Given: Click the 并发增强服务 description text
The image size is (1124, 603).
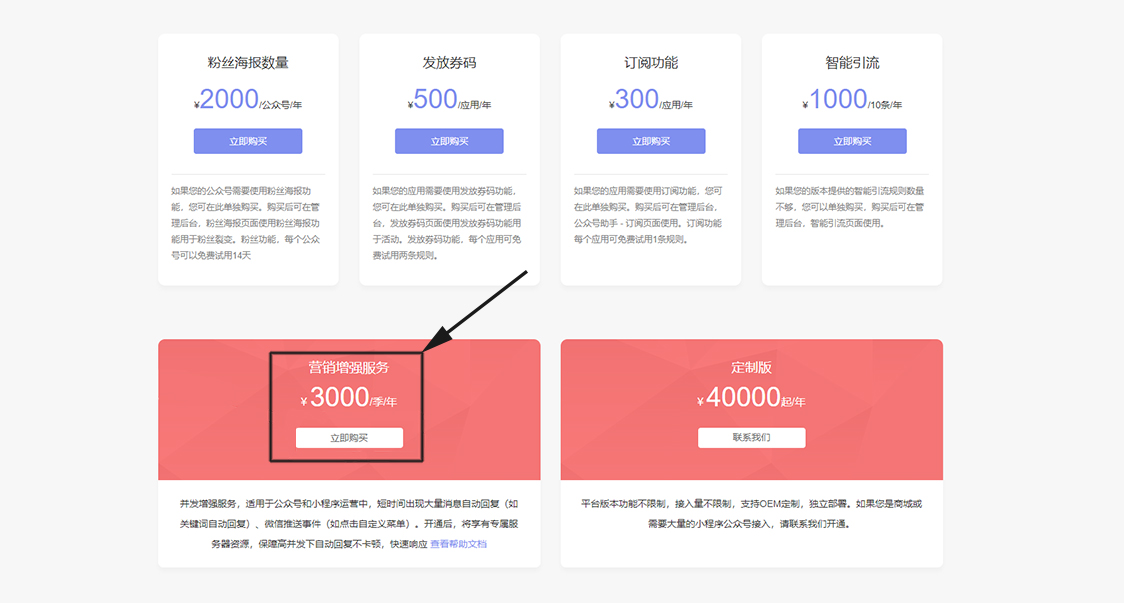Looking at the screenshot, I should tap(349, 524).
